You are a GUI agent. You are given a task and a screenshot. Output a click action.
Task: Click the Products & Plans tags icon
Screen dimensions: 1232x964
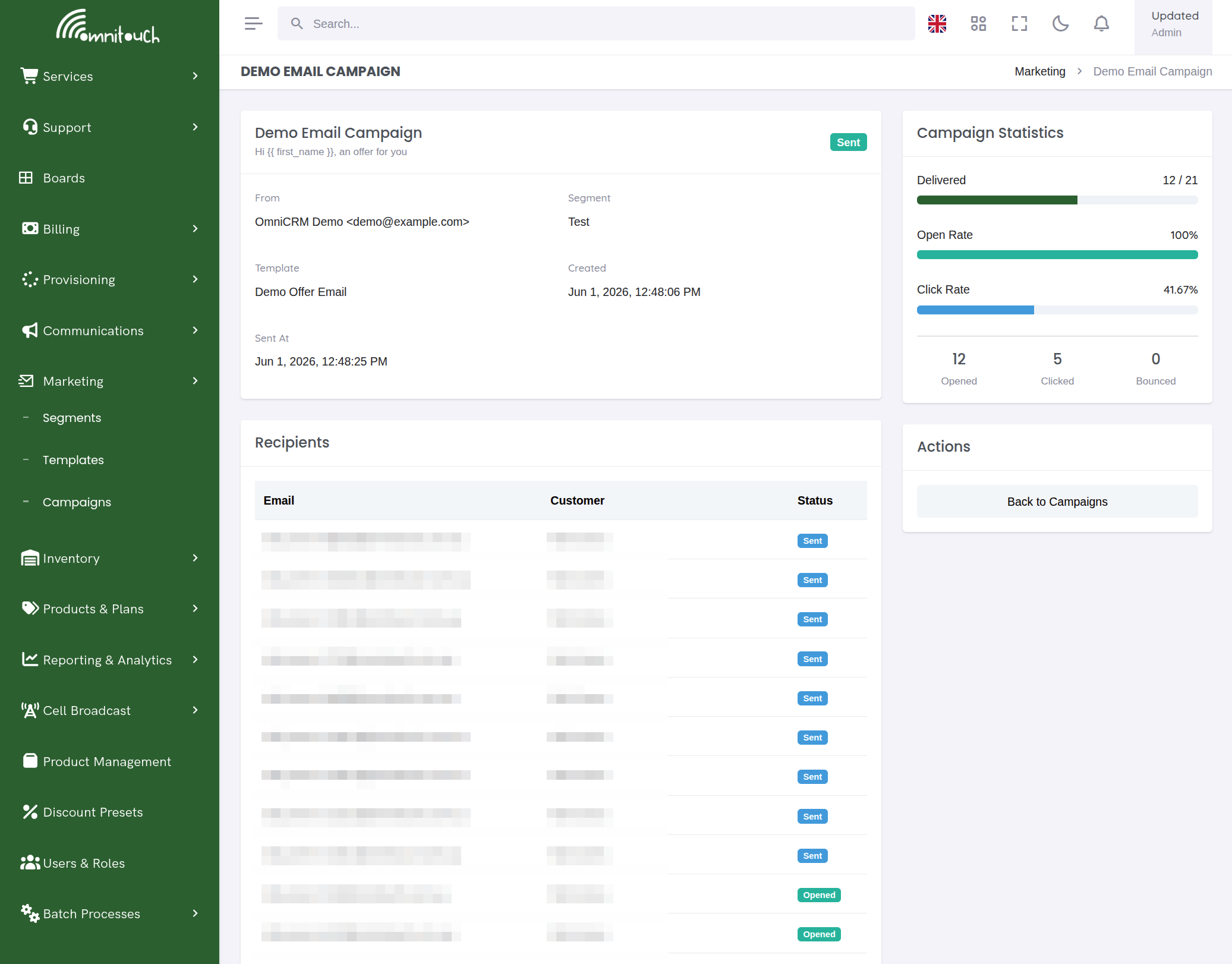point(30,609)
